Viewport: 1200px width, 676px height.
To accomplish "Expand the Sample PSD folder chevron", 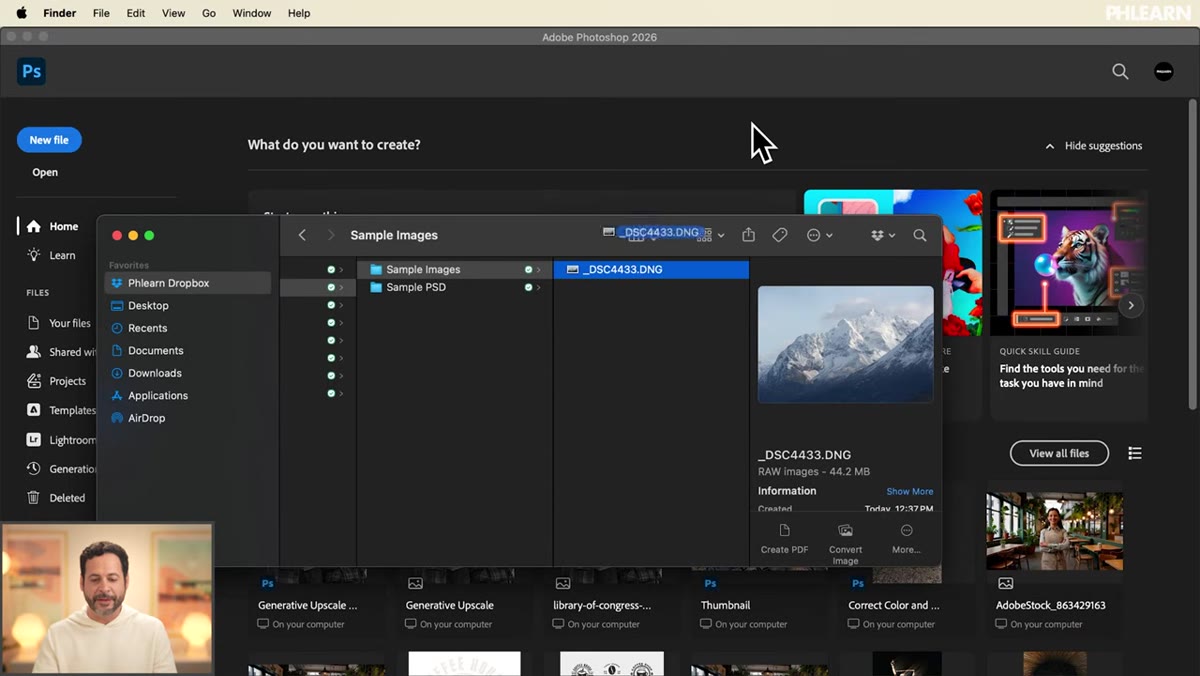I will 539,288.
